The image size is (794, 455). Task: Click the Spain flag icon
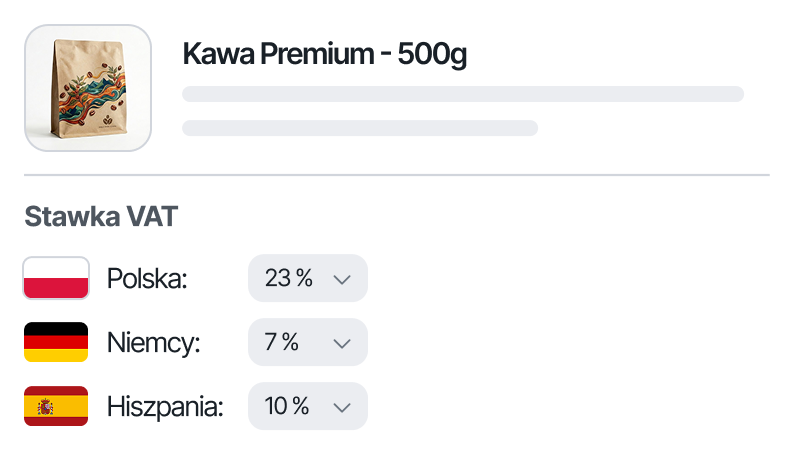56,406
